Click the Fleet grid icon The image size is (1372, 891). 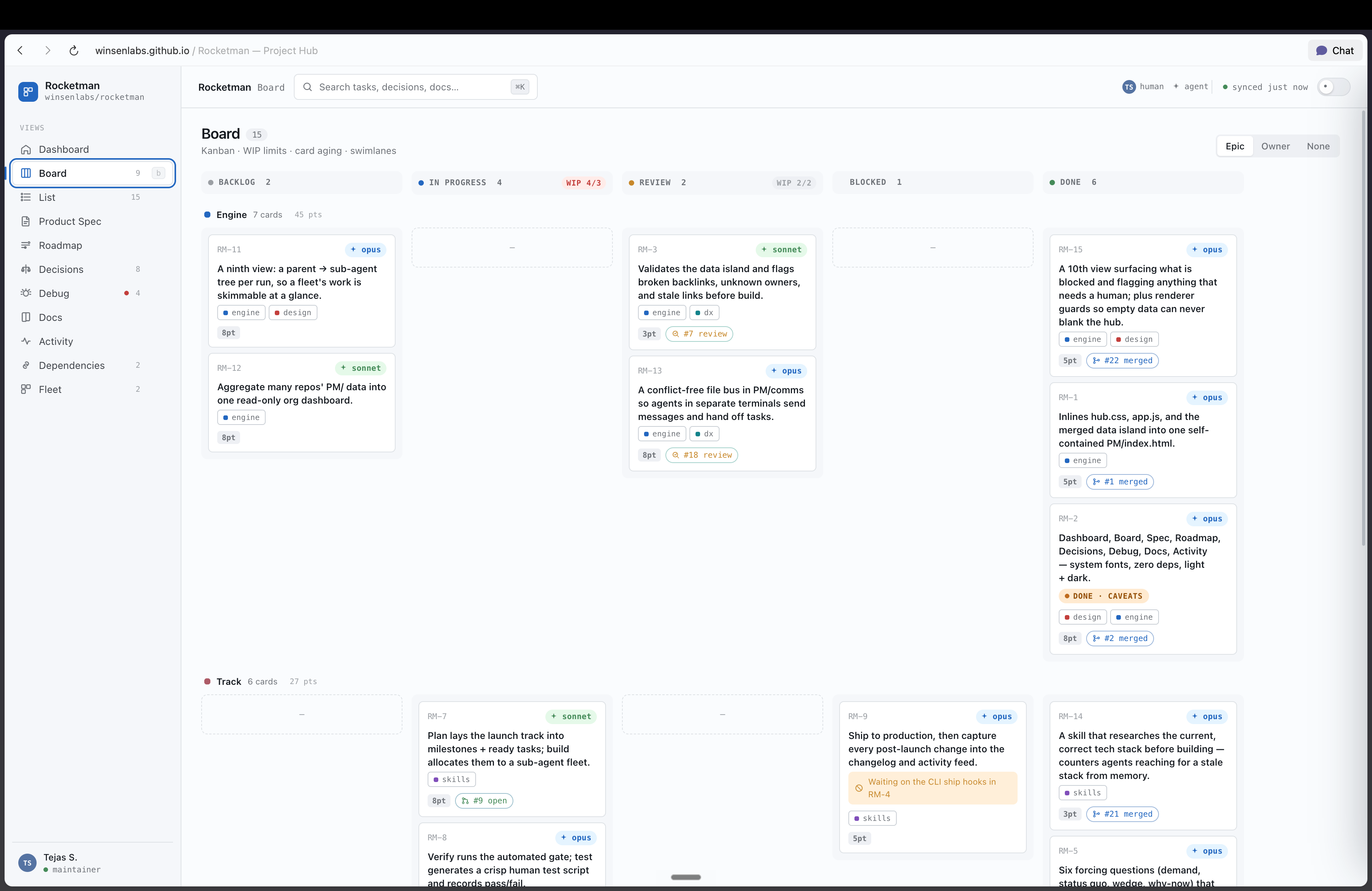click(26, 389)
